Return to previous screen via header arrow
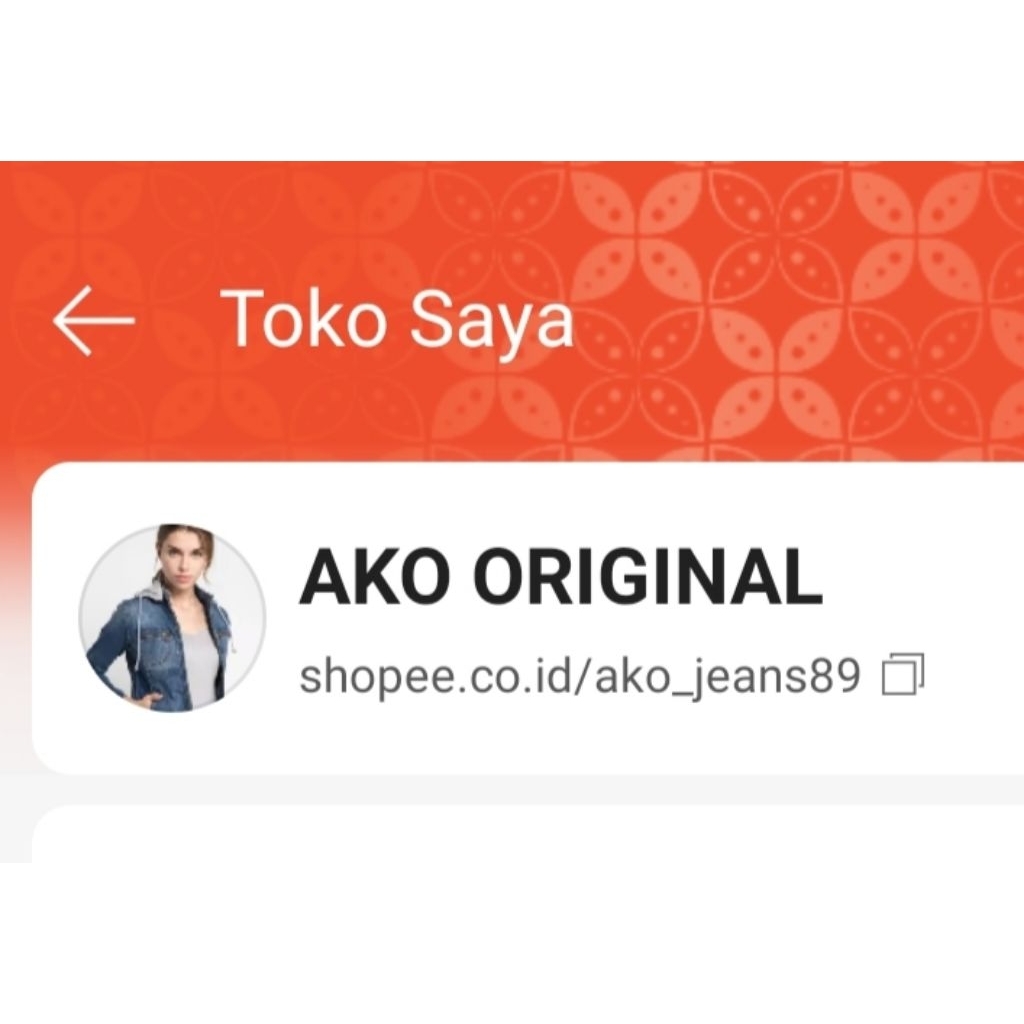 coord(93,320)
